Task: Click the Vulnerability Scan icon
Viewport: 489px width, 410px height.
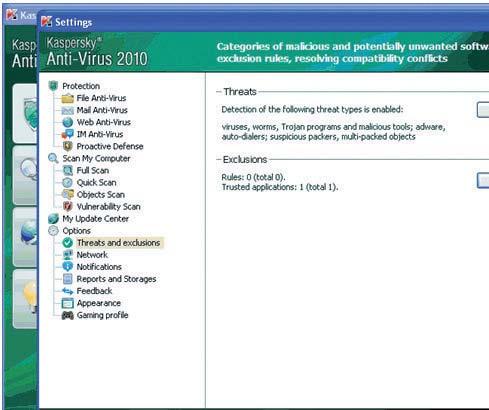Action: click(67, 206)
